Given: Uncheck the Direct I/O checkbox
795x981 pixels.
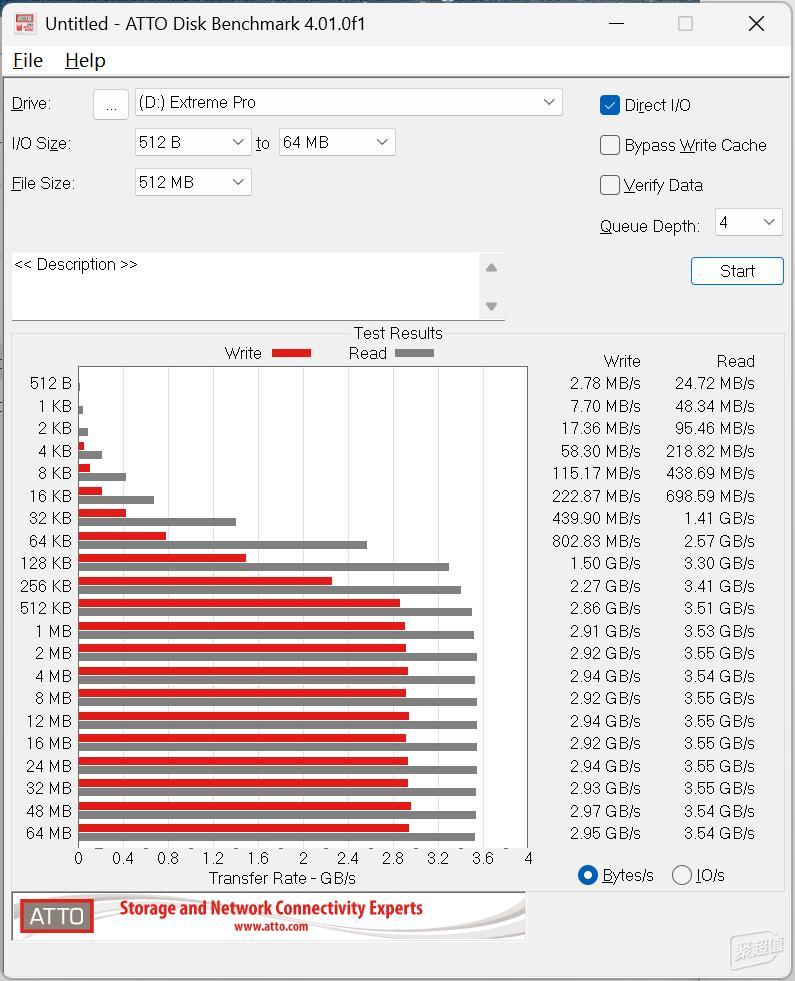Looking at the screenshot, I should click(609, 105).
